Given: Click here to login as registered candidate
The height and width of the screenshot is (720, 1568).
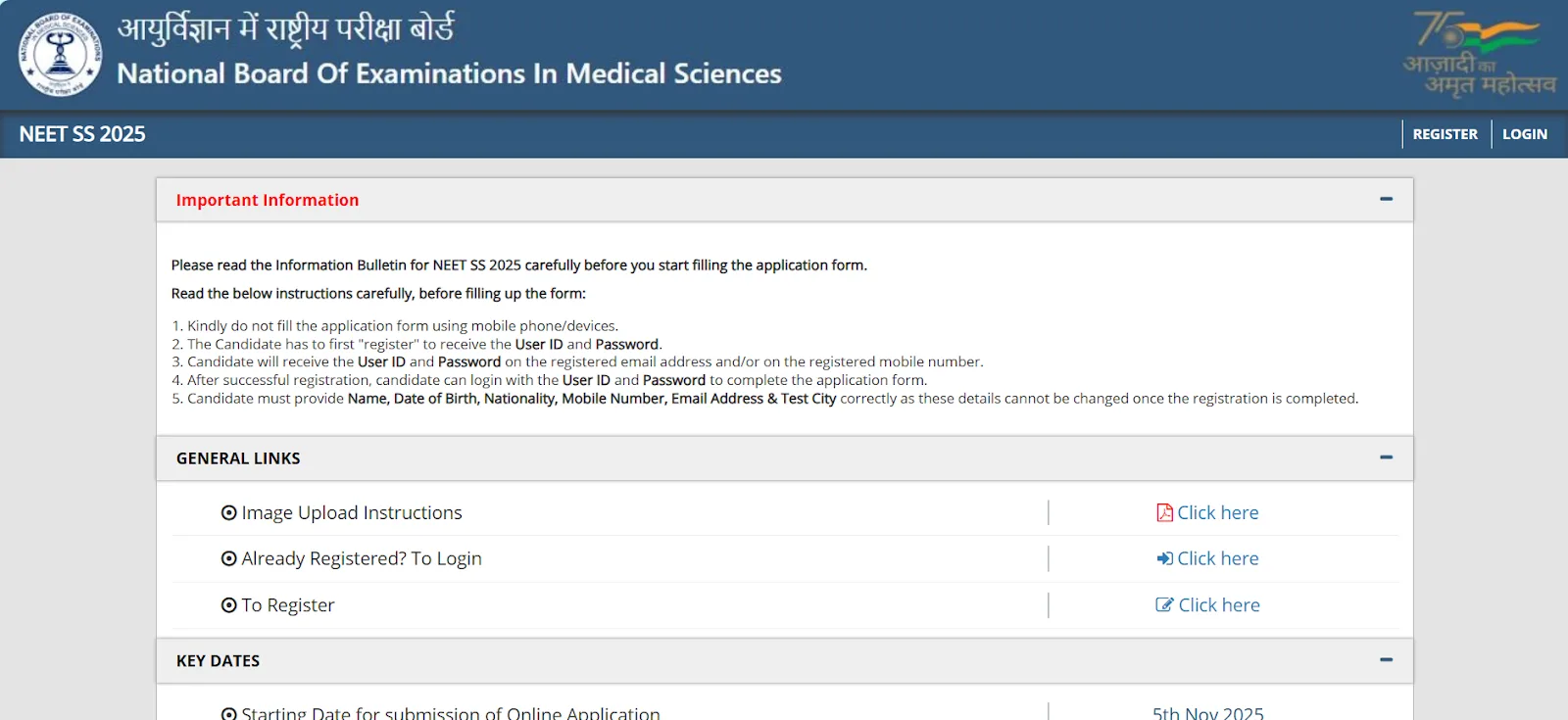Looking at the screenshot, I should click(1218, 558).
